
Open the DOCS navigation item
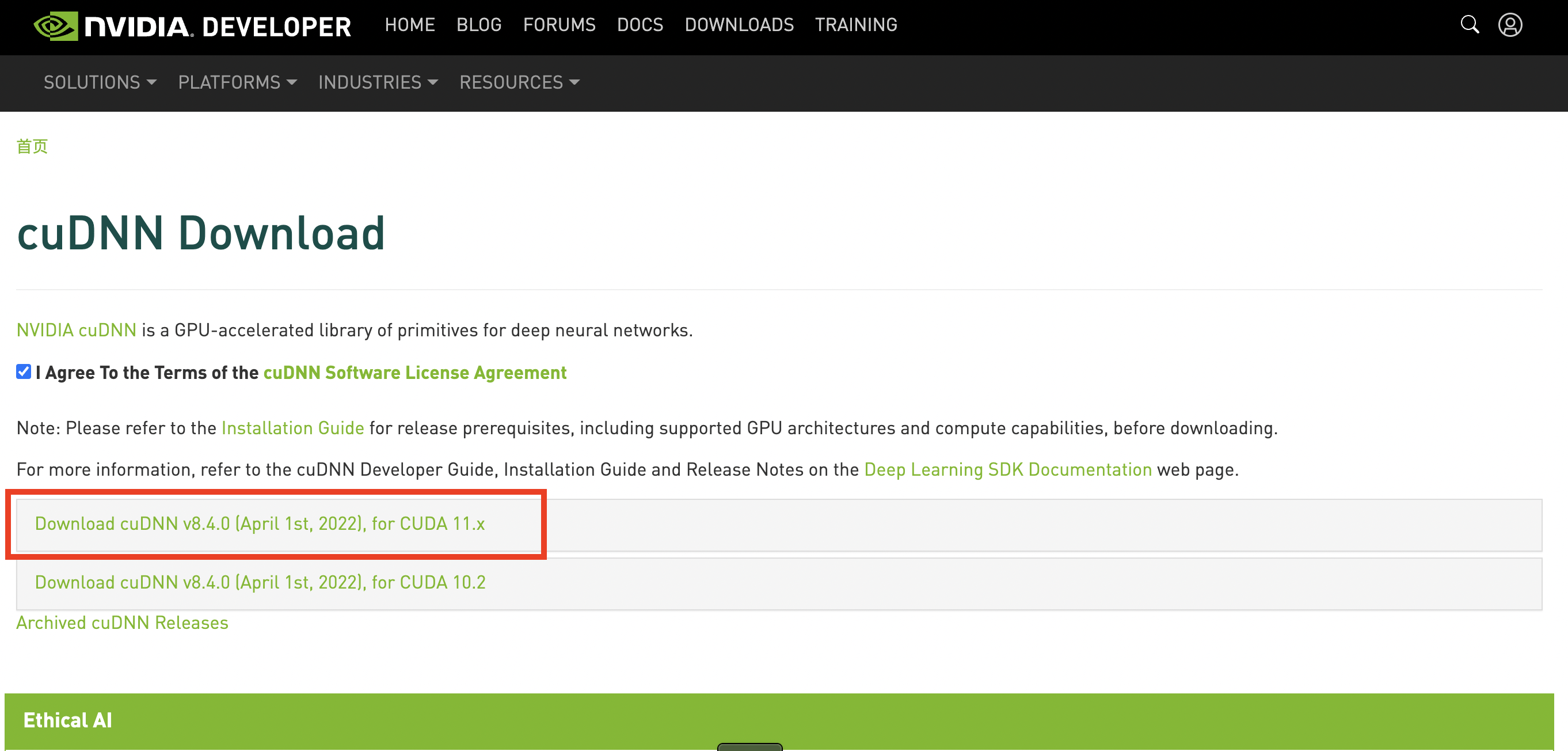click(640, 25)
